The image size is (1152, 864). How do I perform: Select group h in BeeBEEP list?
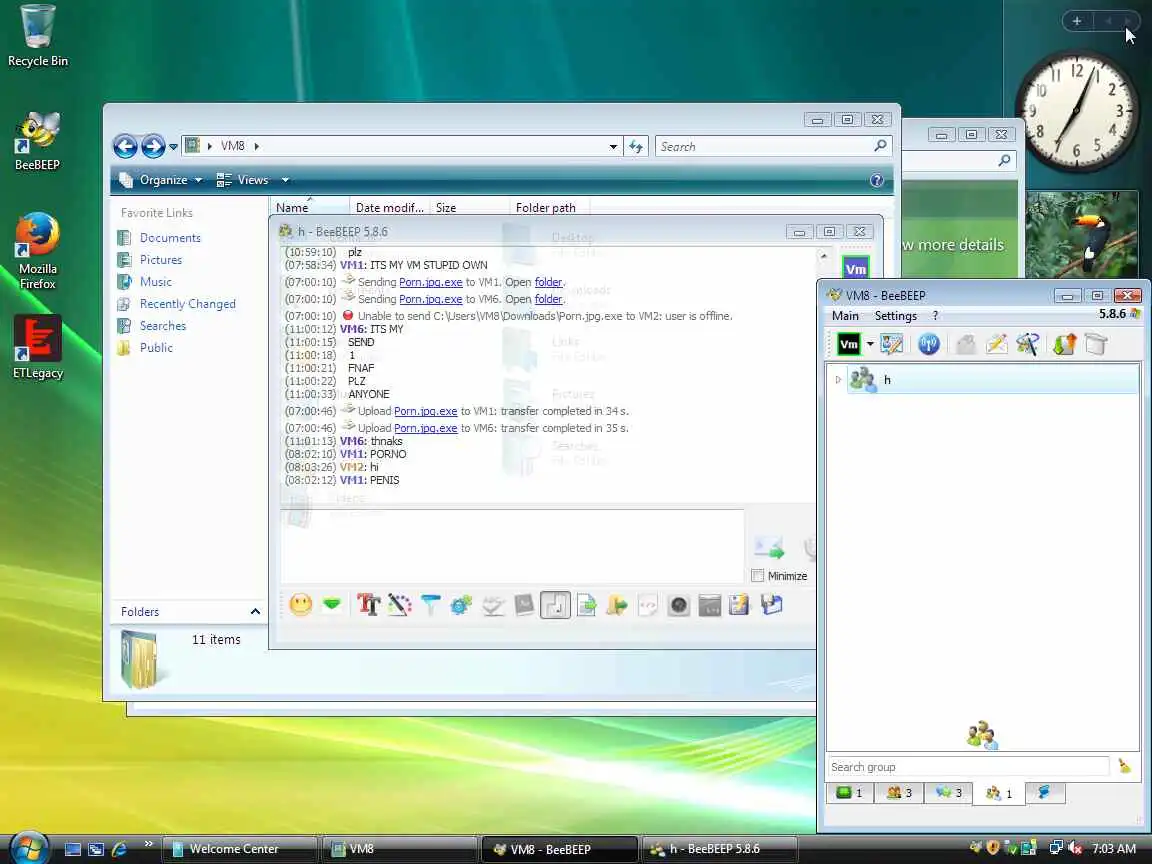pos(992,380)
